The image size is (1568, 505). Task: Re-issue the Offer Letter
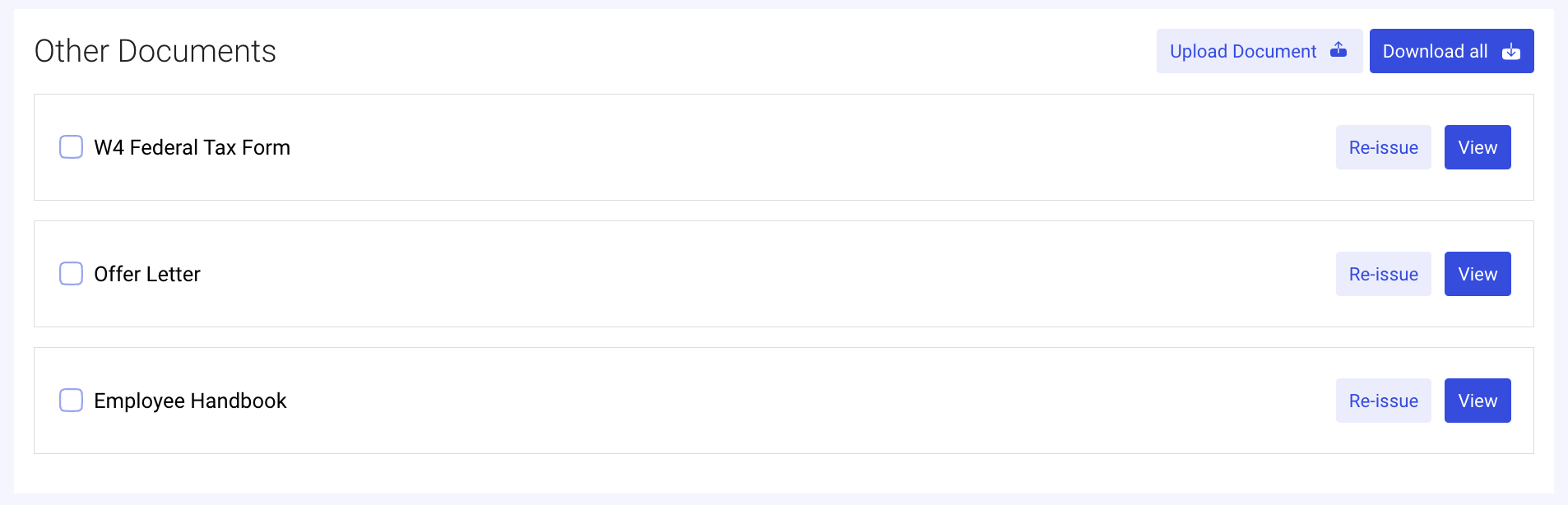click(x=1383, y=274)
